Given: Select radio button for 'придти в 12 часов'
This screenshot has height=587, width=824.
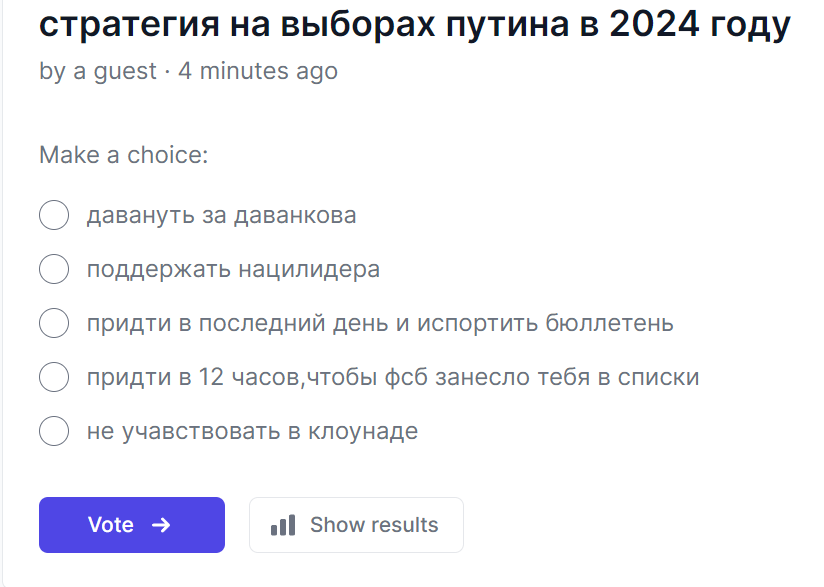Looking at the screenshot, I should point(54,377).
